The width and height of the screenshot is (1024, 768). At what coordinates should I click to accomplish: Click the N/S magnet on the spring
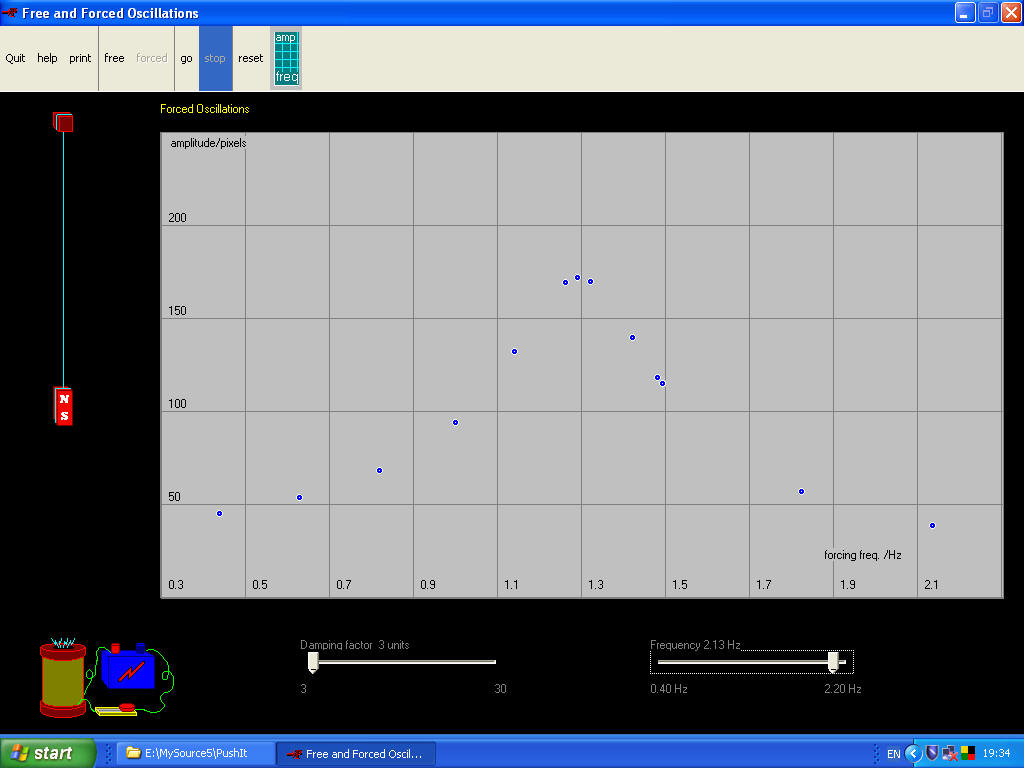coord(63,404)
